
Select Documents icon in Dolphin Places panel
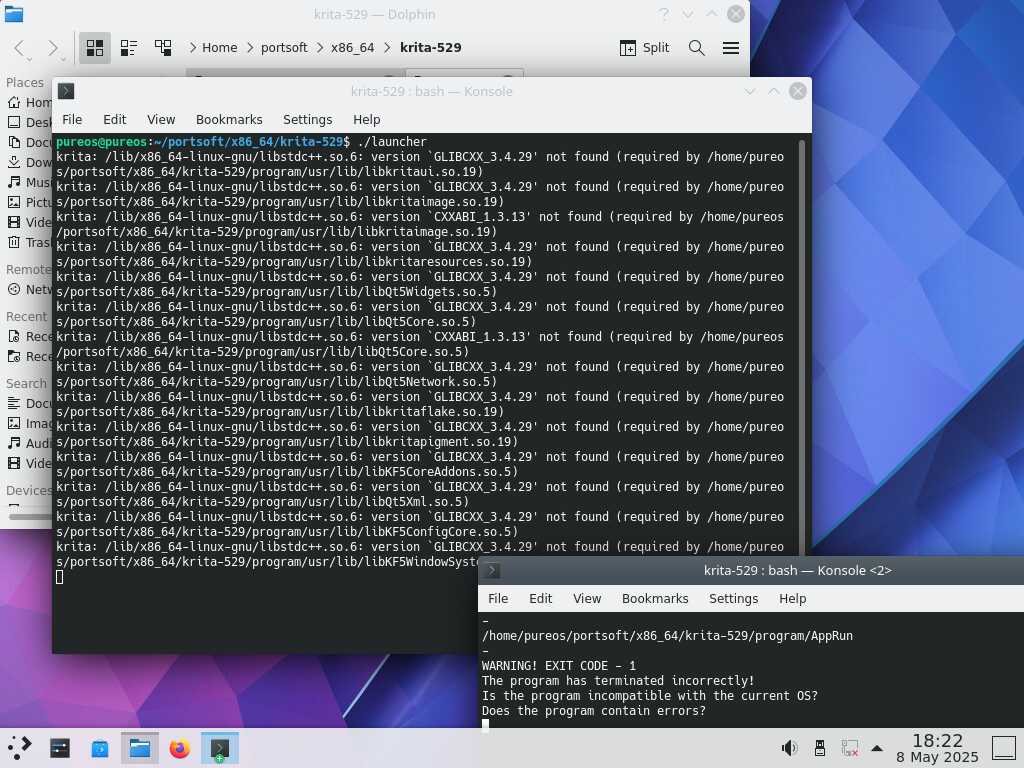coord(14,142)
